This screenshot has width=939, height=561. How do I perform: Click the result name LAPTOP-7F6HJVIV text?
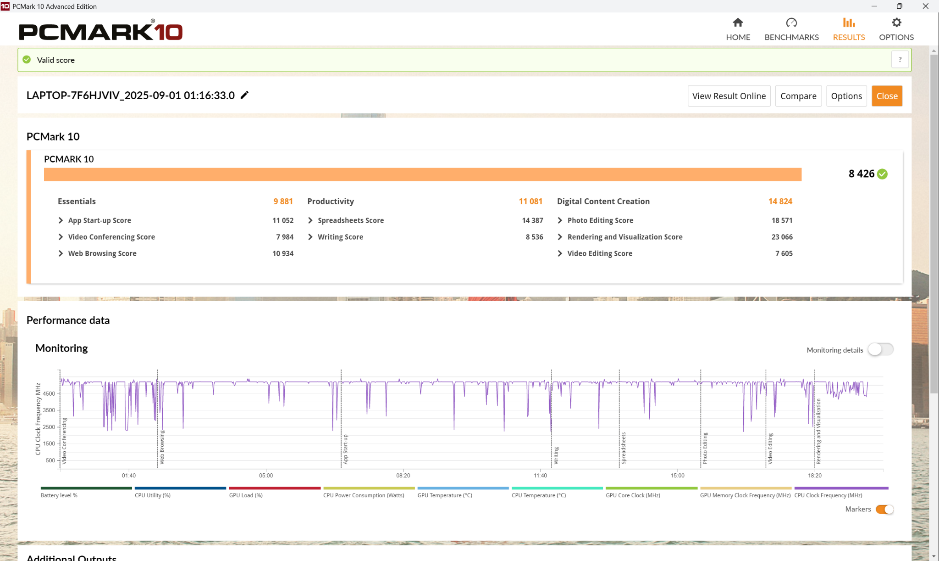(131, 95)
